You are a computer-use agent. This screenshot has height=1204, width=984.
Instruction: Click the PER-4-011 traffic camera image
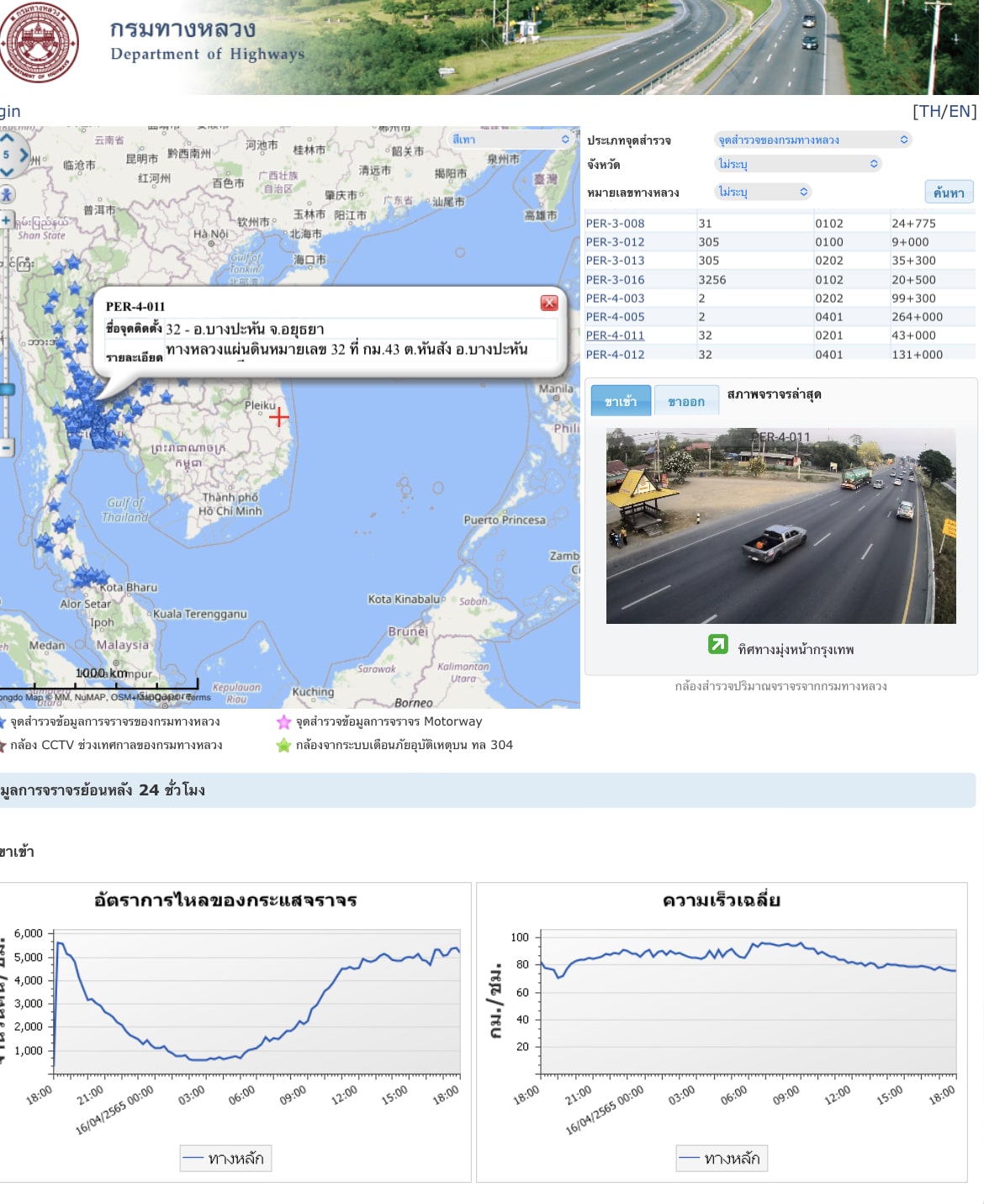[780, 526]
